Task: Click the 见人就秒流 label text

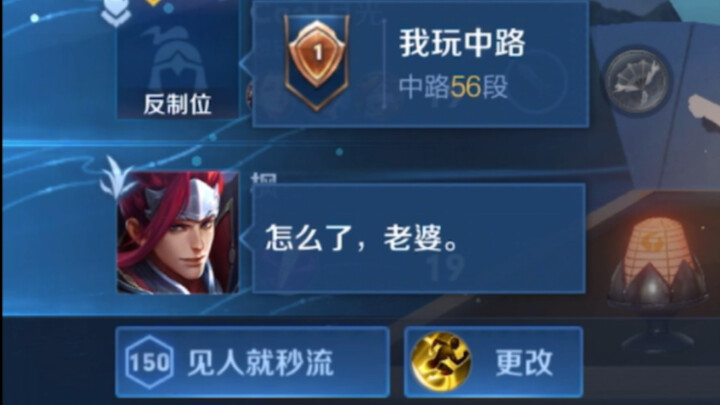Action: tap(260, 363)
